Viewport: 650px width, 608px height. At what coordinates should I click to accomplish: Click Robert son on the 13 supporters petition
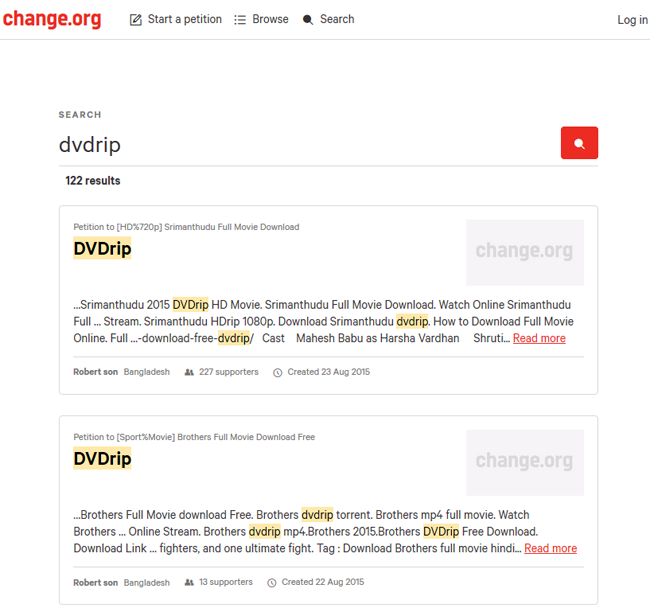click(x=96, y=582)
